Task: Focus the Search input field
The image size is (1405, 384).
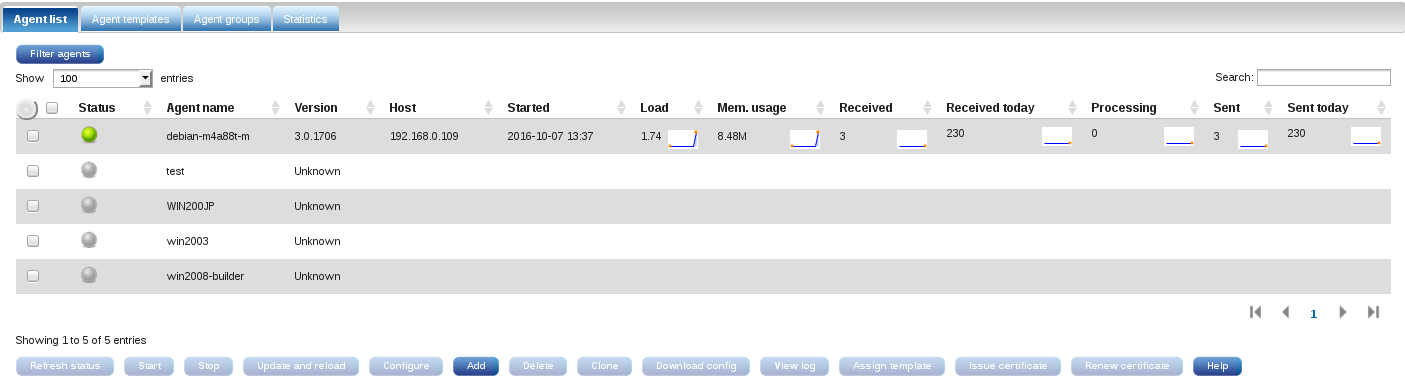Action: tap(1324, 77)
